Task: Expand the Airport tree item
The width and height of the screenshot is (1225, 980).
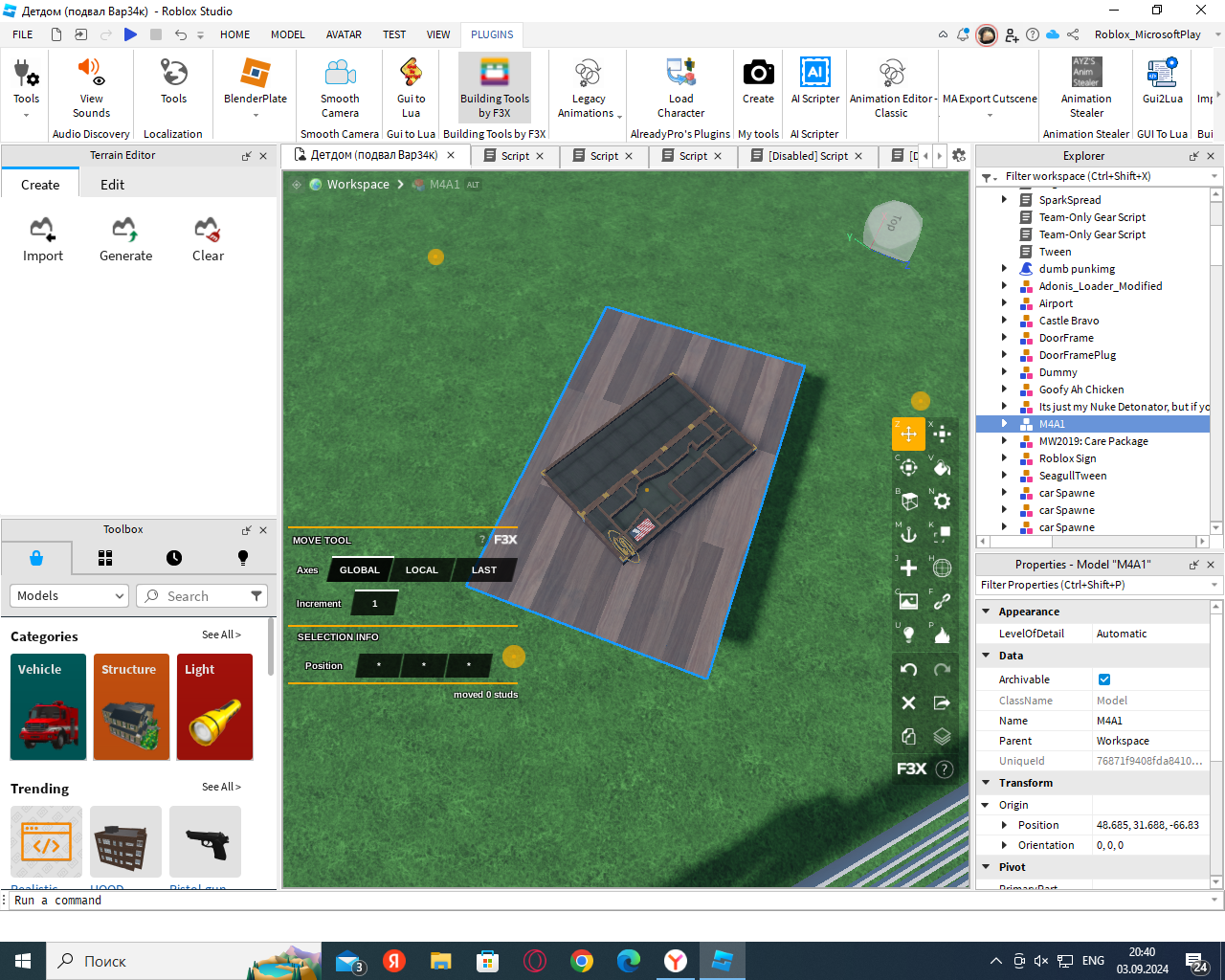Action: [1004, 303]
